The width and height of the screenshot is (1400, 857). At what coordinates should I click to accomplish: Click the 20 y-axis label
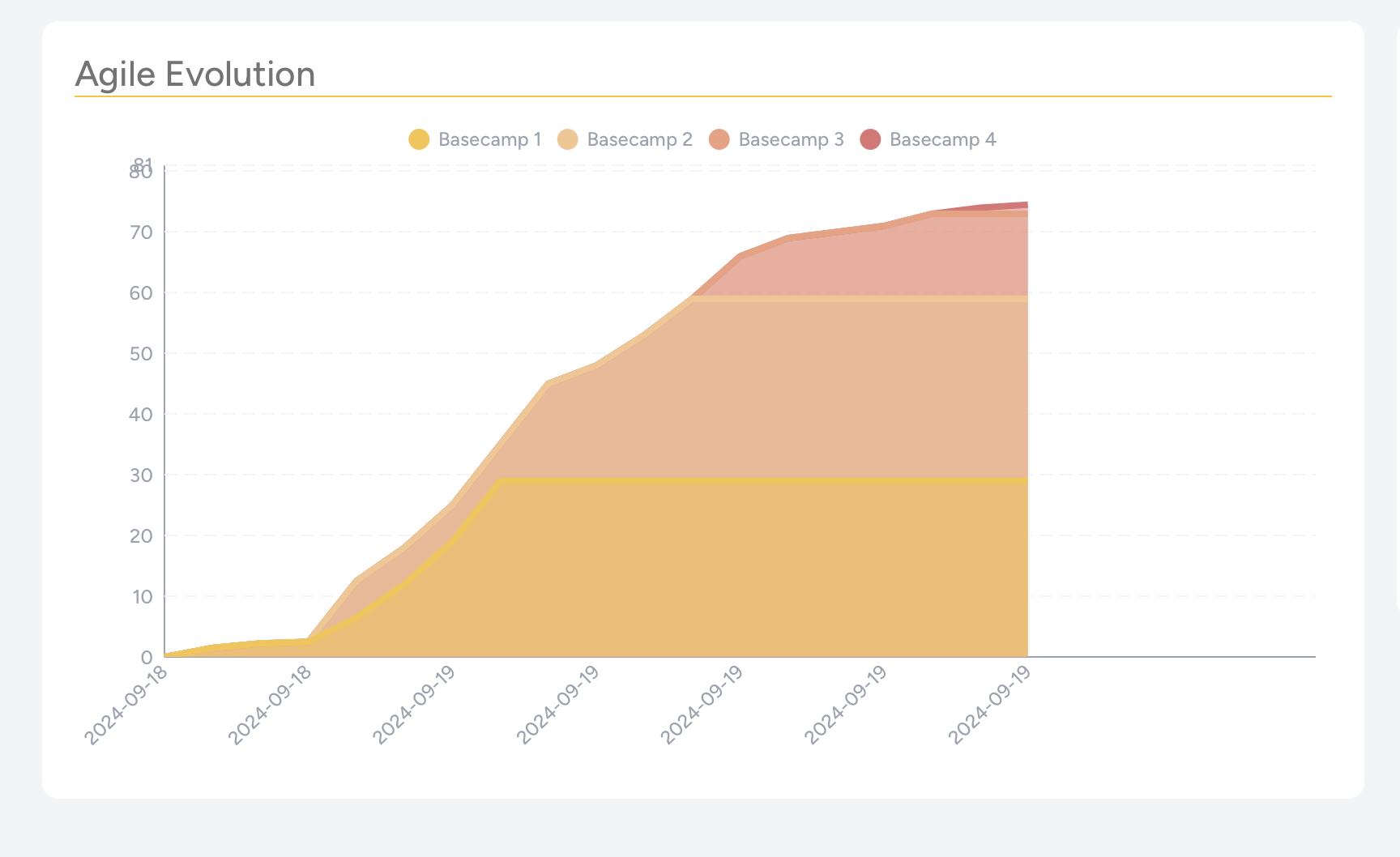pyautogui.click(x=141, y=536)
